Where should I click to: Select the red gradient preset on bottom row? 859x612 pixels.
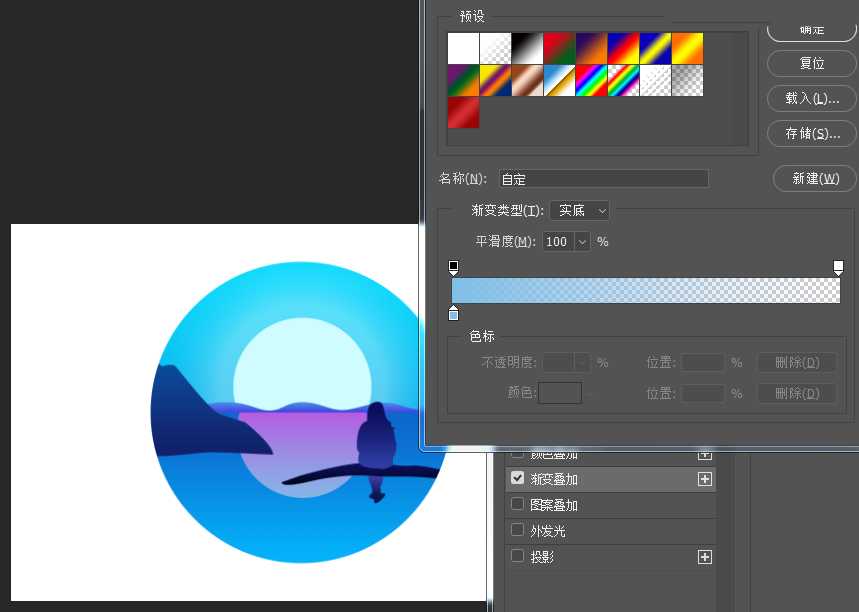coord(463,113)
